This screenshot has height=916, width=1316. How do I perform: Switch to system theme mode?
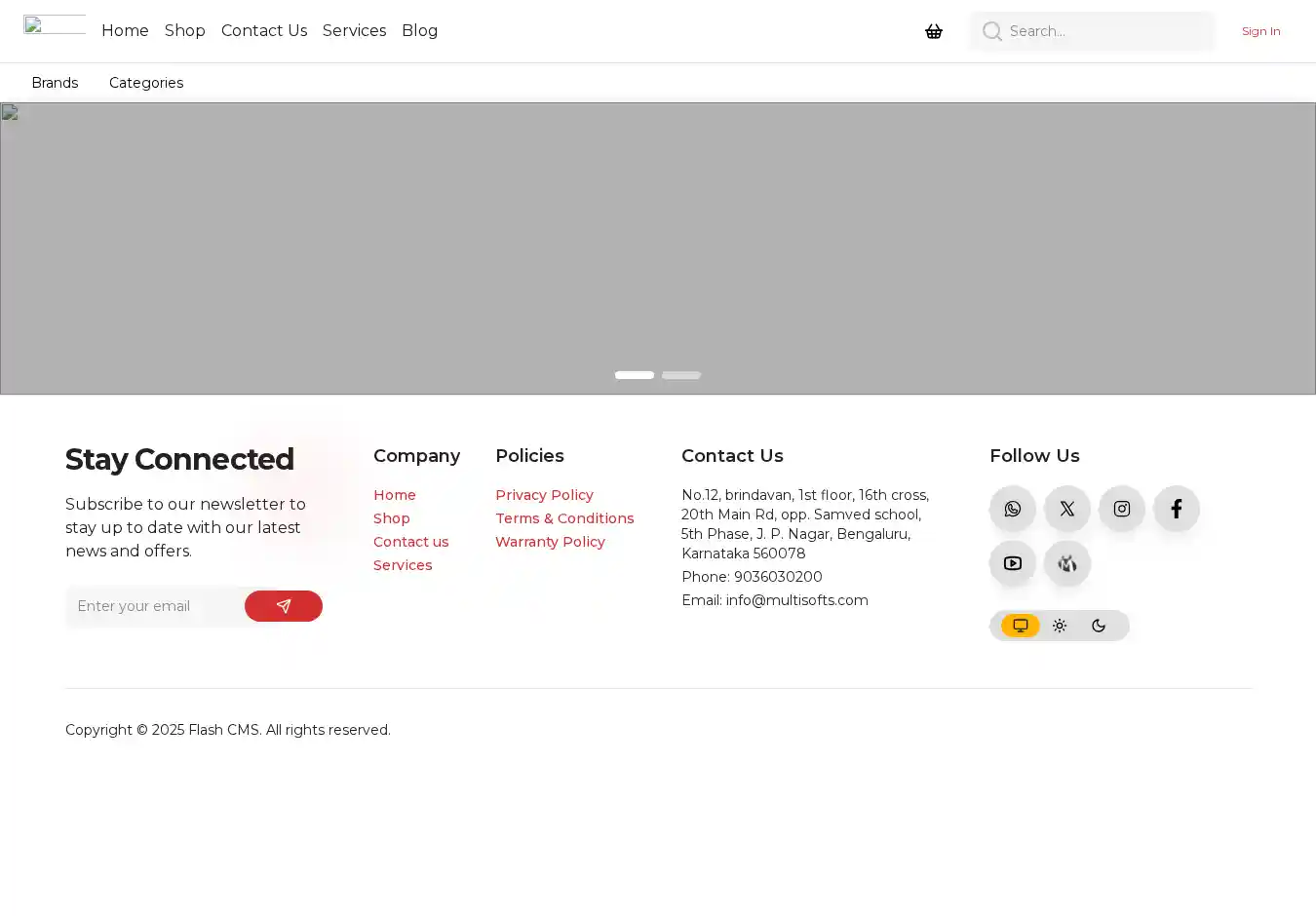[1021, 626]
